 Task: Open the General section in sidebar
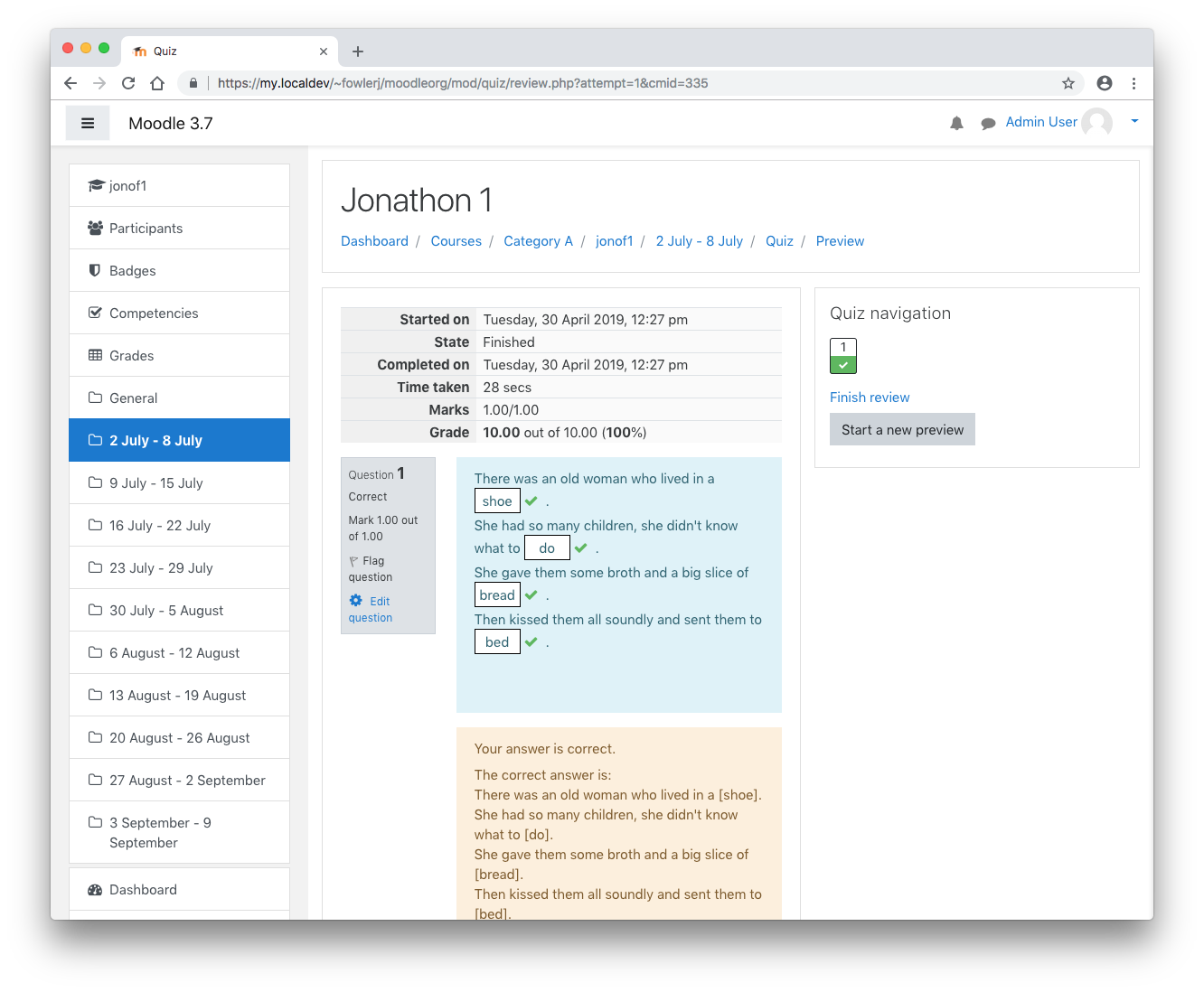(179, 398)
